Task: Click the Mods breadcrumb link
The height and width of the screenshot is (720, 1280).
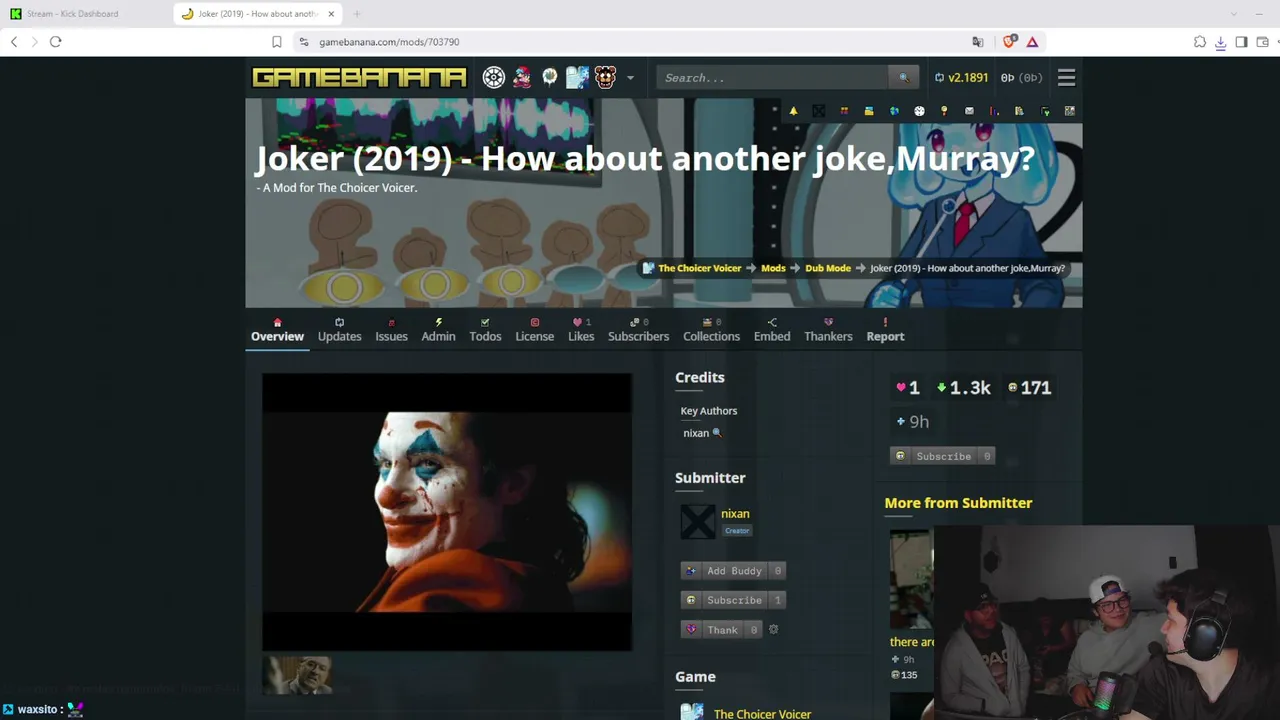Action: (x=773, y=268)
